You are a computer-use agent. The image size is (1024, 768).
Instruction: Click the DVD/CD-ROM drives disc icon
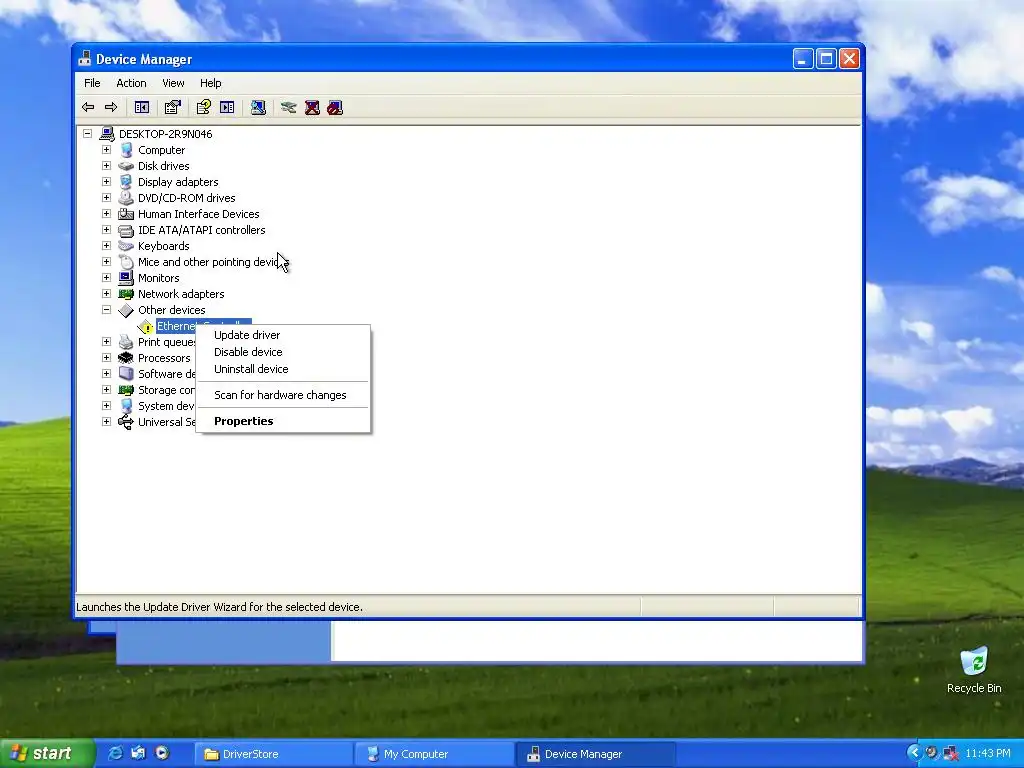tap(126, 198)
